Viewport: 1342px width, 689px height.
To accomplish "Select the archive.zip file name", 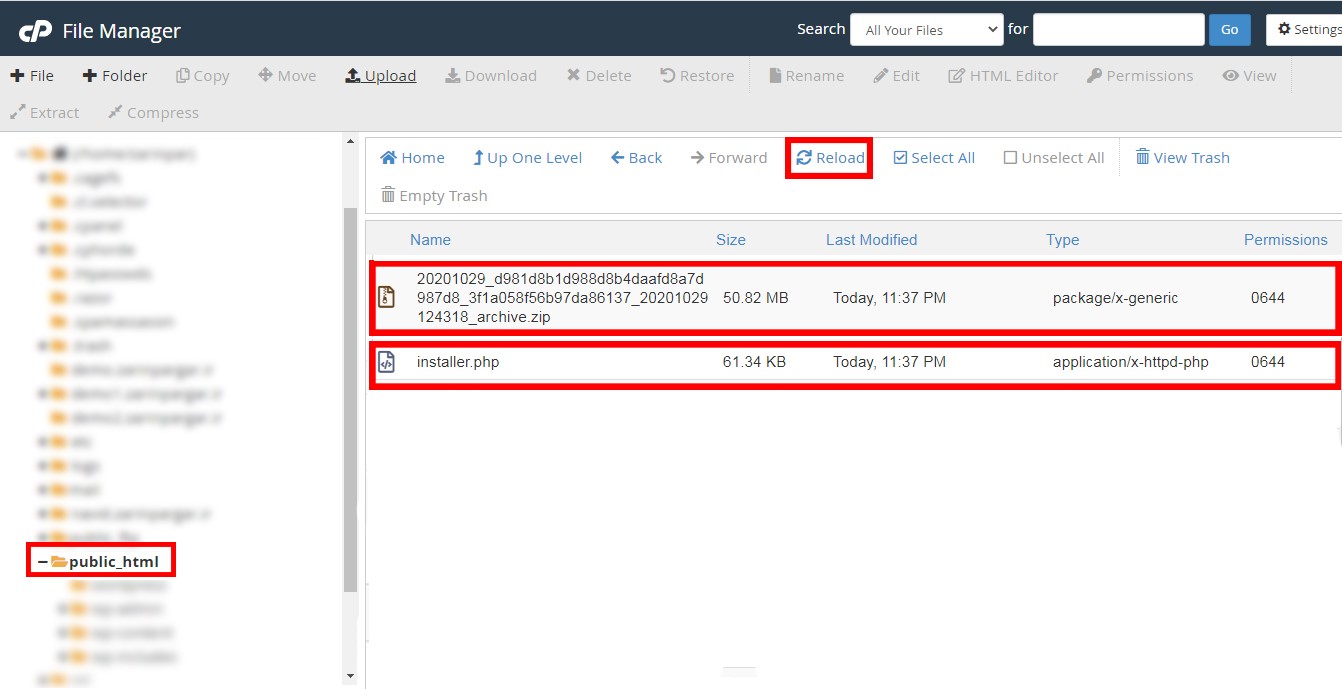I will (563, 298).
